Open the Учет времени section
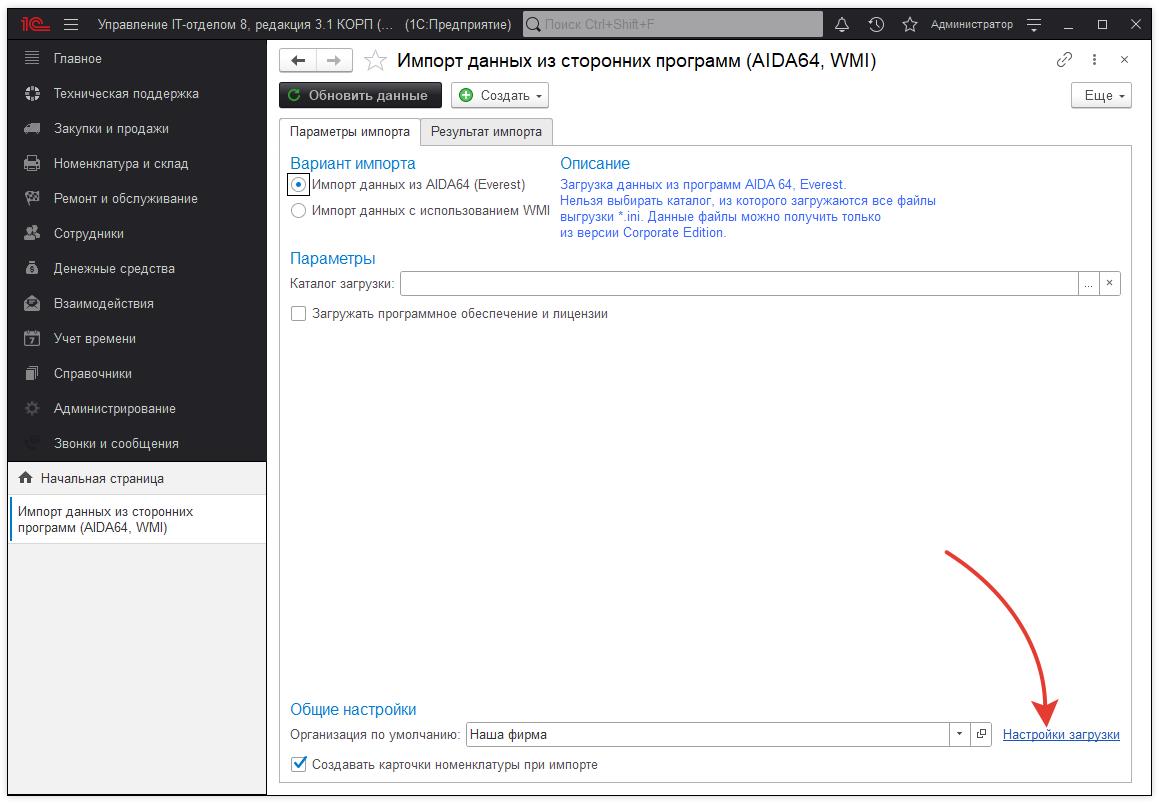Viewport: 1159px width, 803px height. tap(96, 338)
